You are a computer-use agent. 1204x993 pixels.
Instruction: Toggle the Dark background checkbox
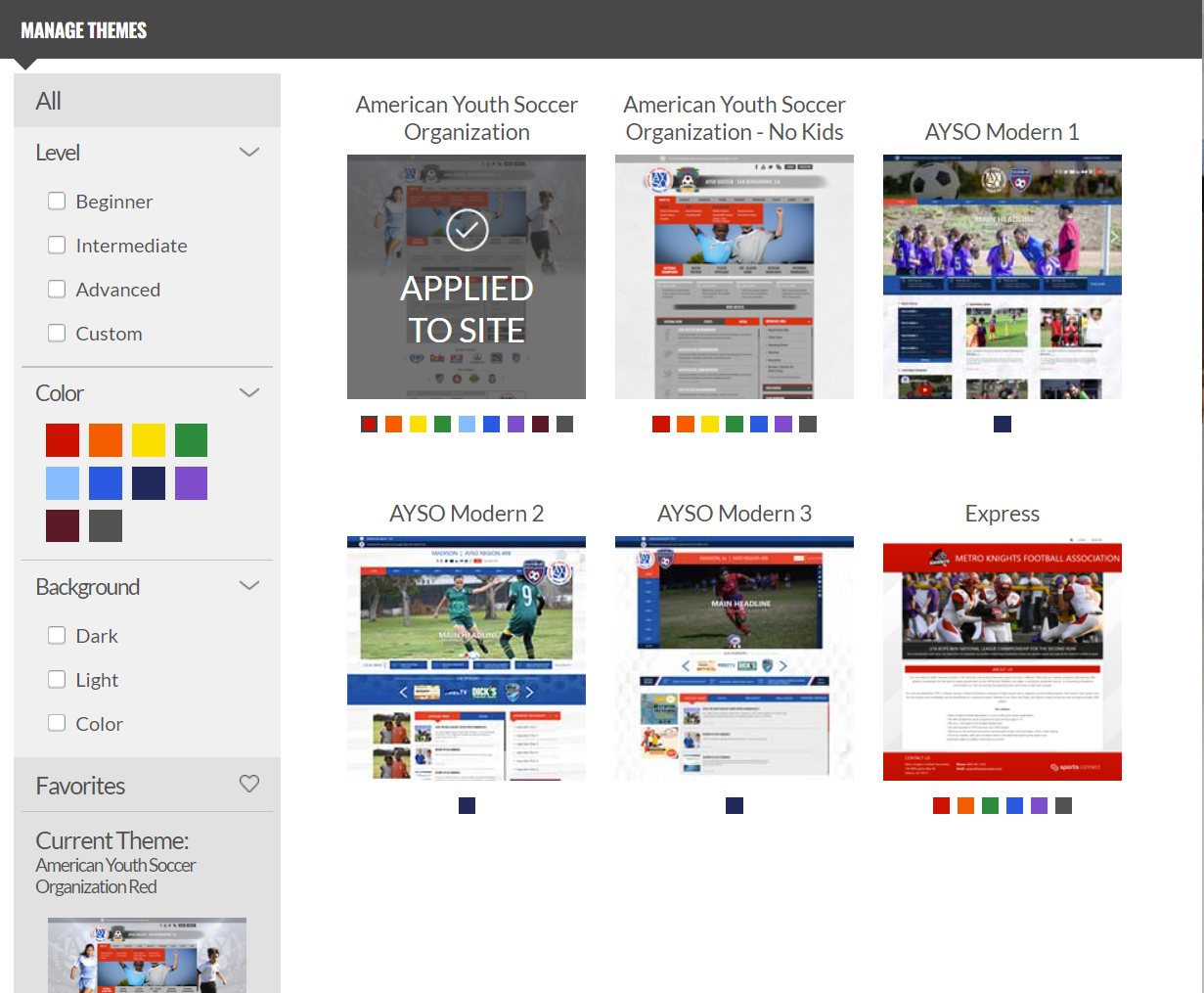pos(57,635)
